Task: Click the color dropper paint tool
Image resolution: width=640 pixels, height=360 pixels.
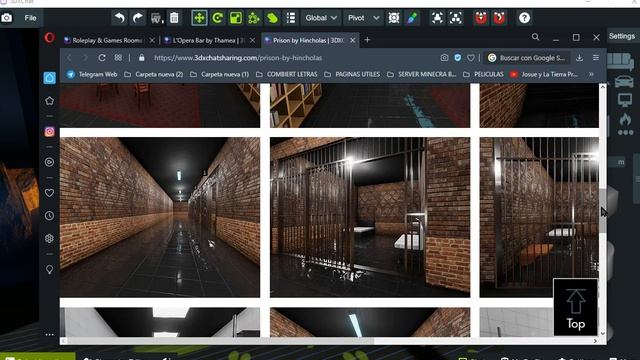Action: 412,18
